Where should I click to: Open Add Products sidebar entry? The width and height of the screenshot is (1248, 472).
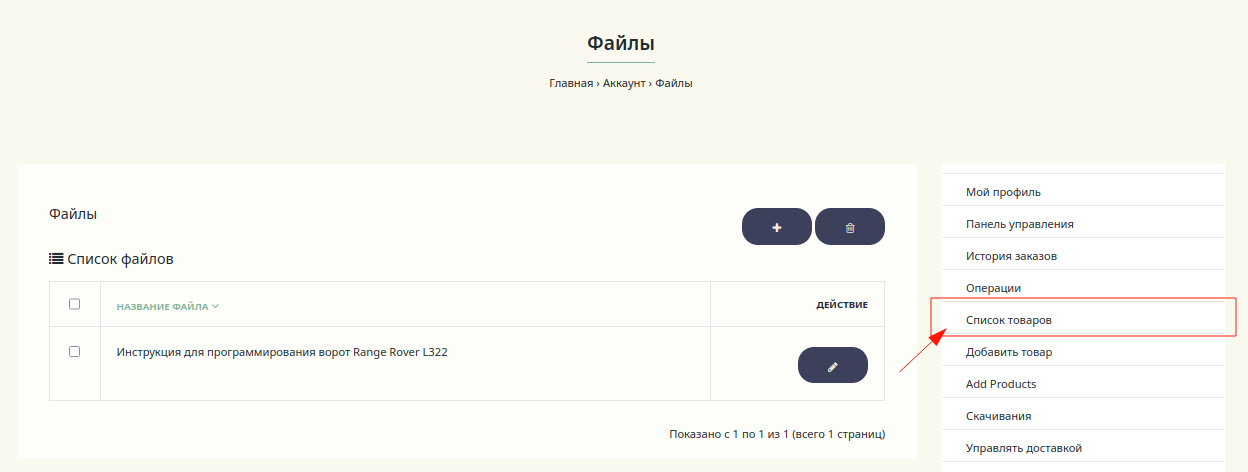(x=1000, y=384)
